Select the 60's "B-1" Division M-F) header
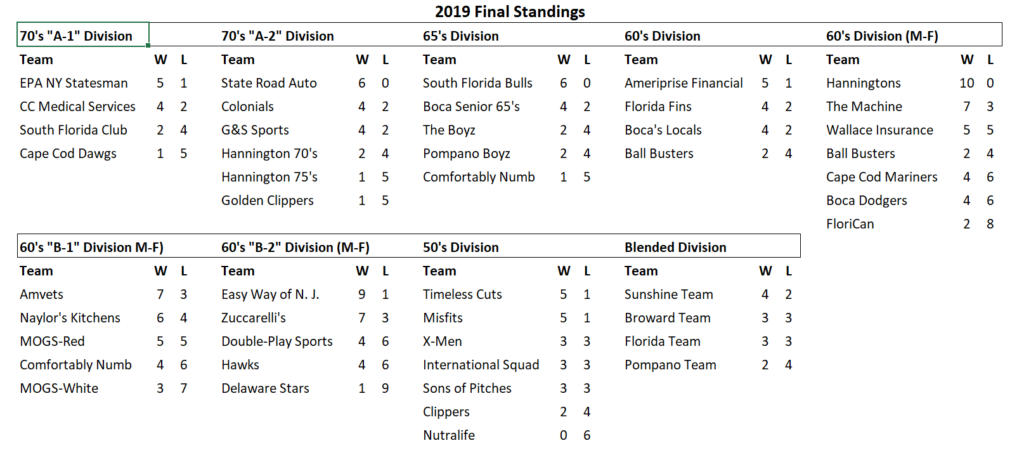 point(91,247)
